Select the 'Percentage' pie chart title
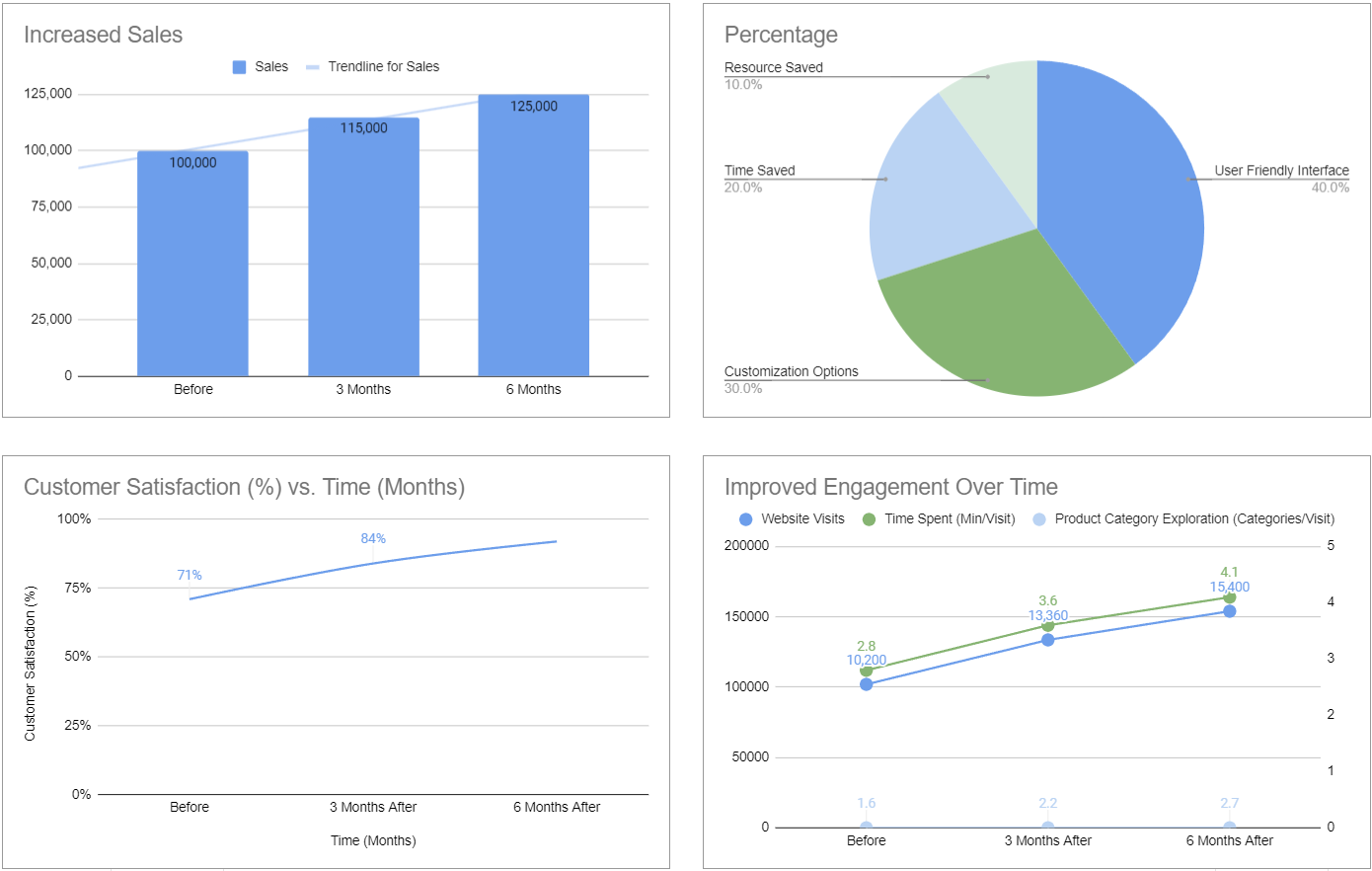 click(x=781, y=36)
